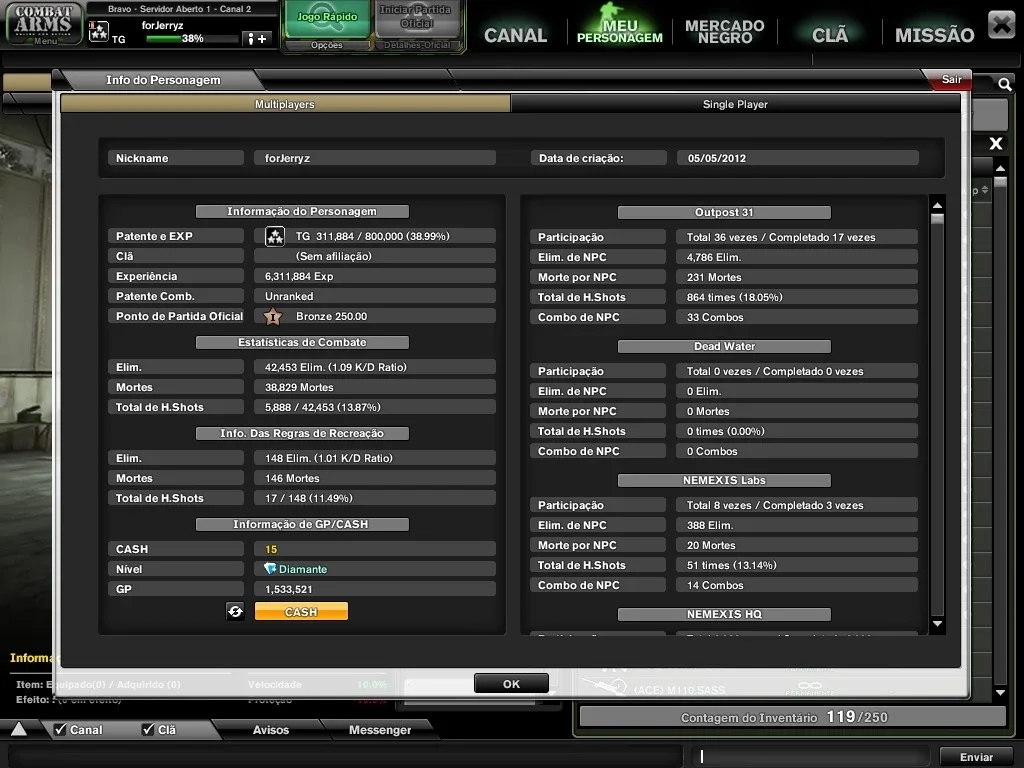Click the Bronze star medal icon
The height and width of the screenshot is (768, 1024).
point(273,317)
